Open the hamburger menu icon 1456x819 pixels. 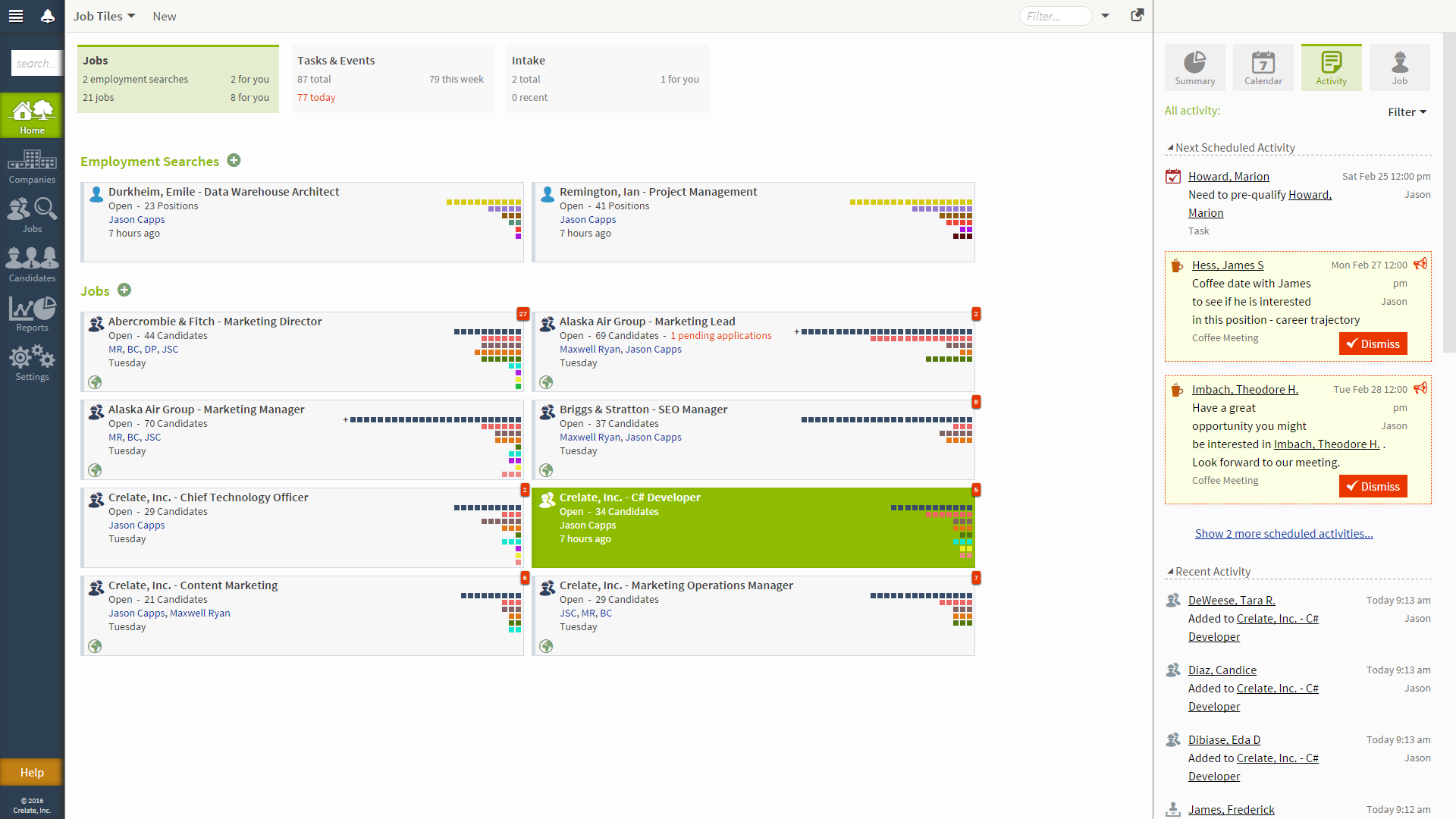point(16,16)
